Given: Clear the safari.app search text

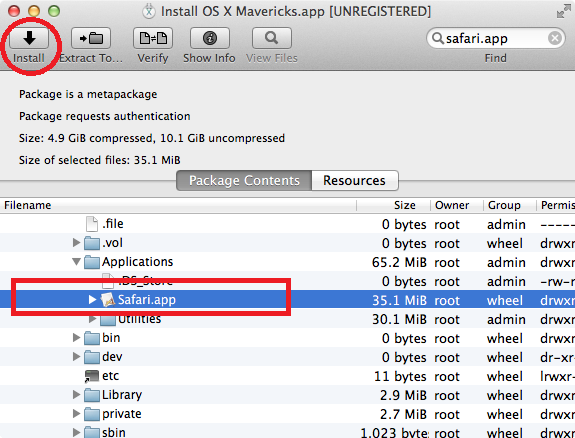Looking at the screenshot, I should 554,38.
